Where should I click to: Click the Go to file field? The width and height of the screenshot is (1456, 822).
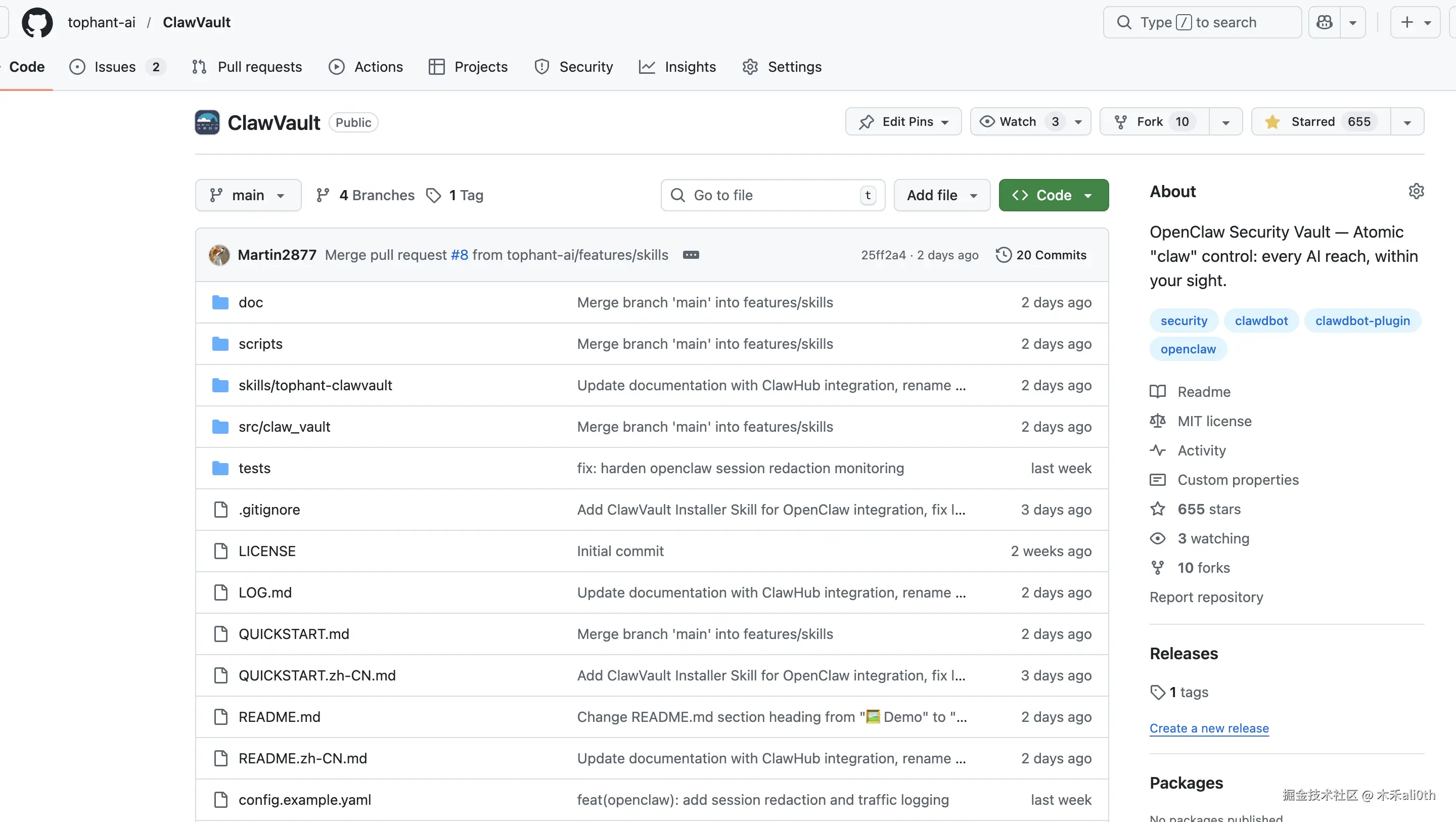(x=772, y=195)
